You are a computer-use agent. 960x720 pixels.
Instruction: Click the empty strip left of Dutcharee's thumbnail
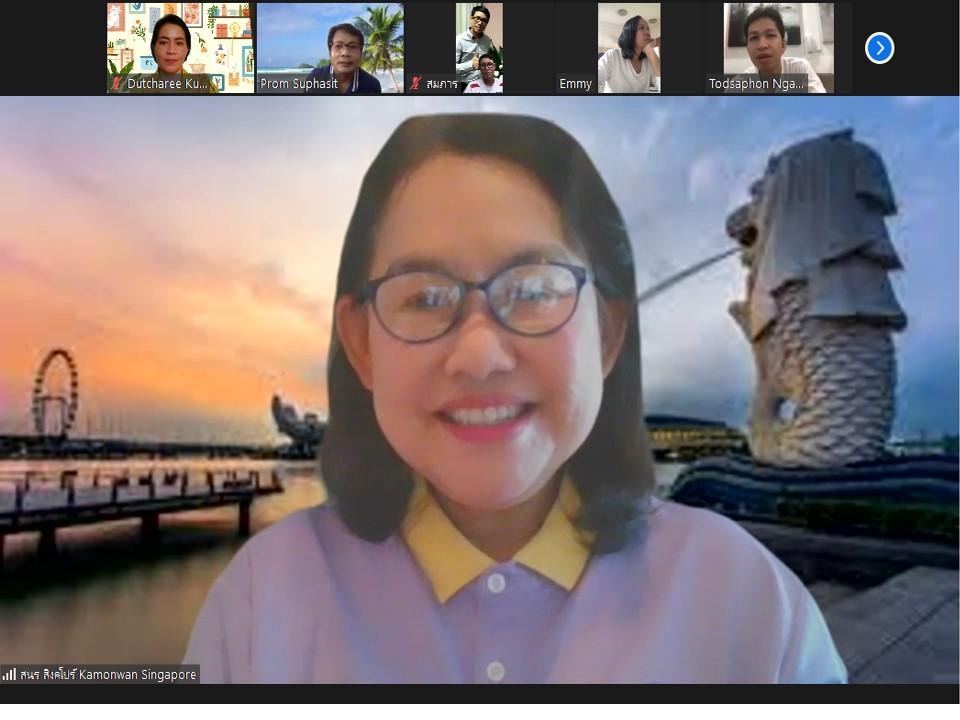point(52,48)
